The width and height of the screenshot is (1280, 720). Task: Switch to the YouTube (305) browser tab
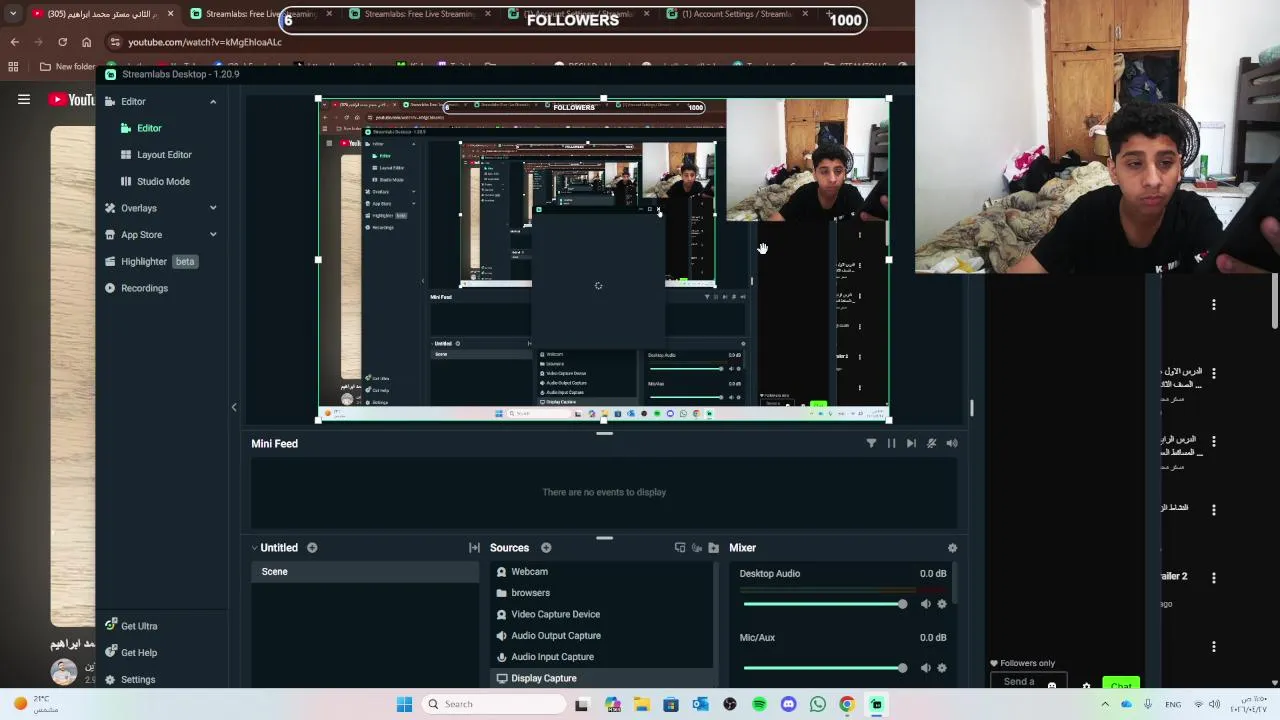(x=102, y=14)
